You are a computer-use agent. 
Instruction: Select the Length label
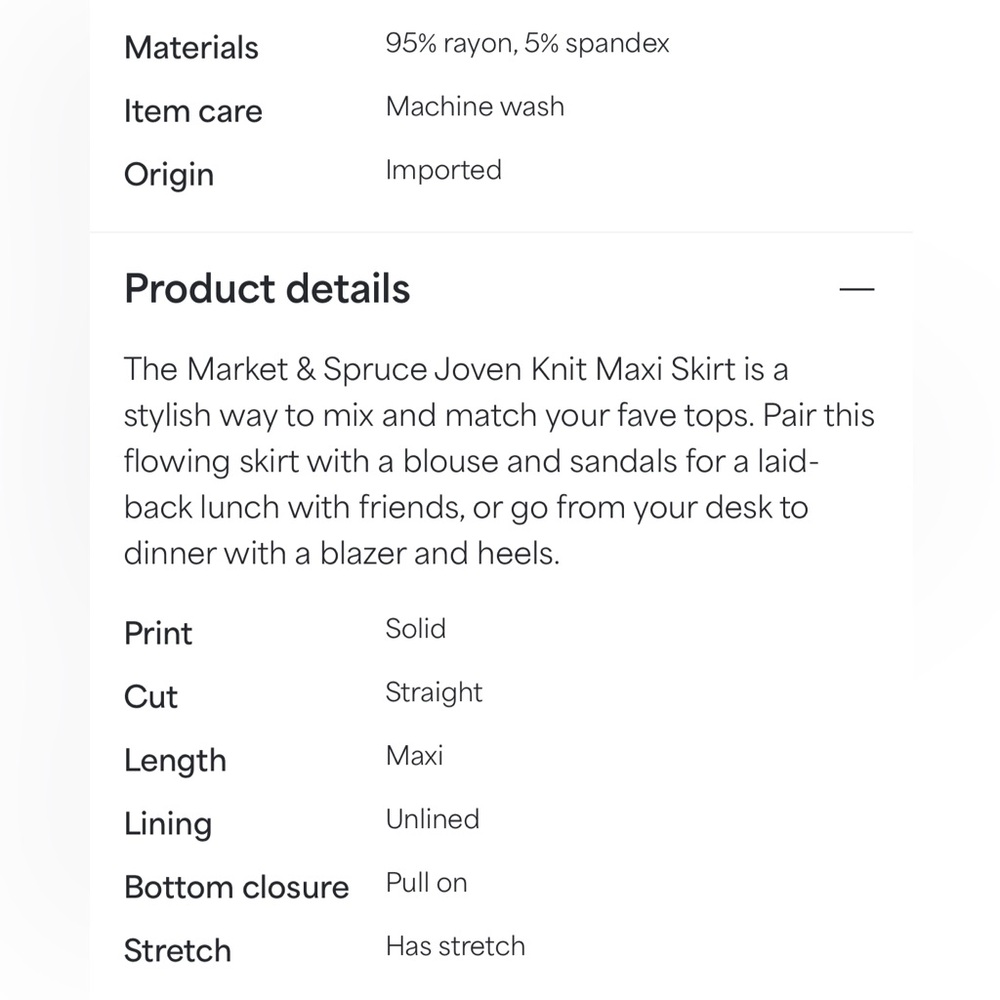(x=175, y=760)
